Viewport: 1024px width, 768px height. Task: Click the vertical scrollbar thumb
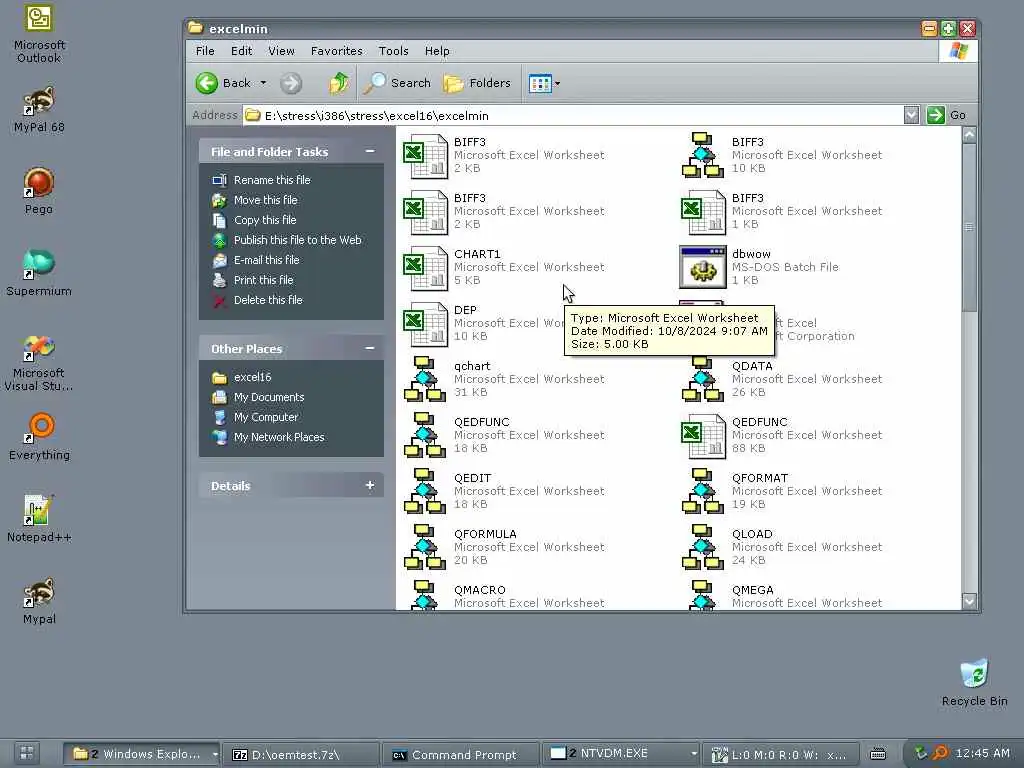[969, 227]
